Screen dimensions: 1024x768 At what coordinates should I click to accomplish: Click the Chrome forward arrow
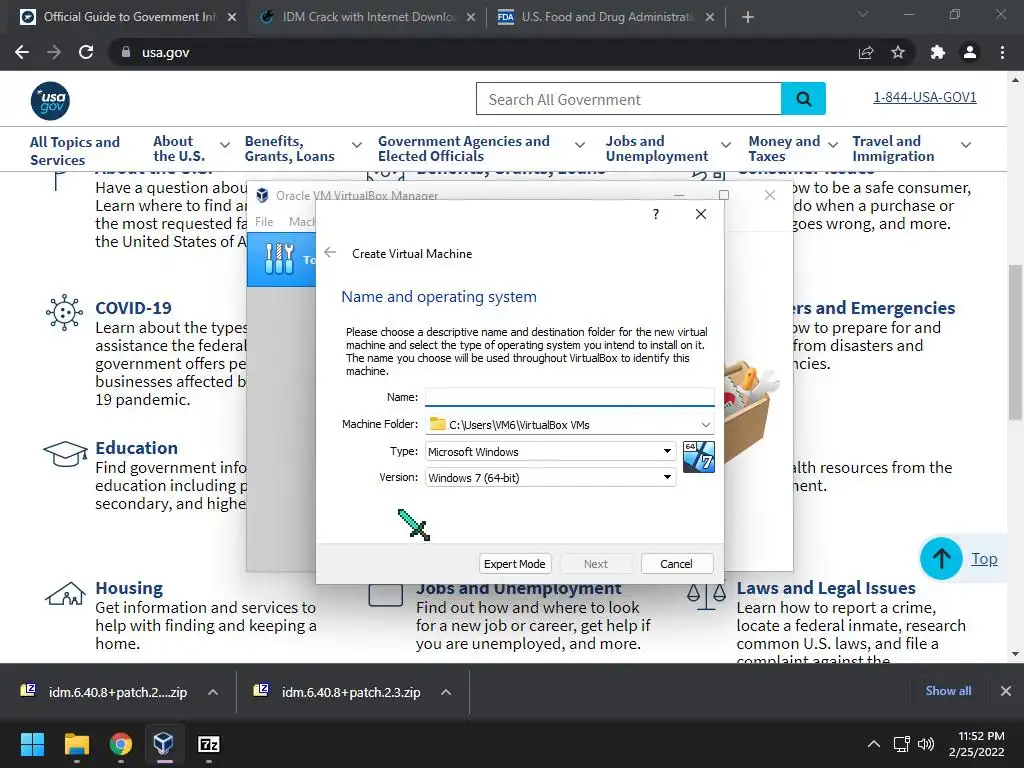(x=54, y=52)
